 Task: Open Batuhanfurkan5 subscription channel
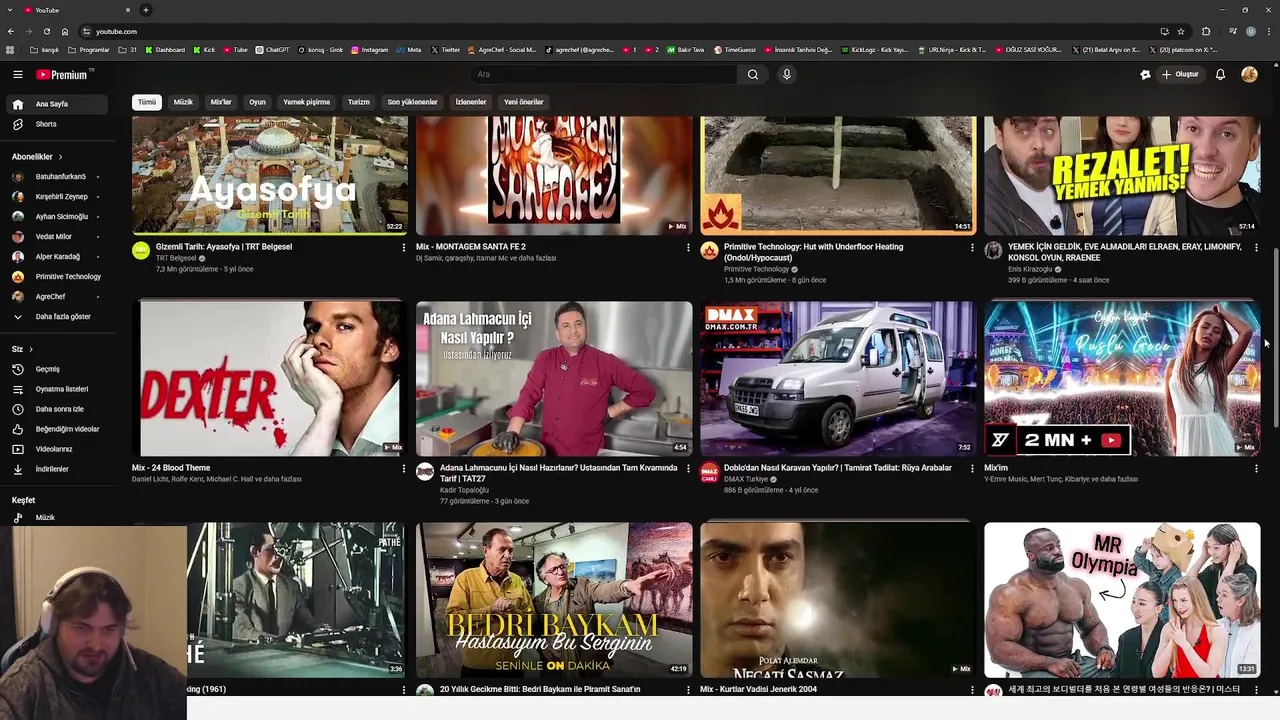point(57,177)
